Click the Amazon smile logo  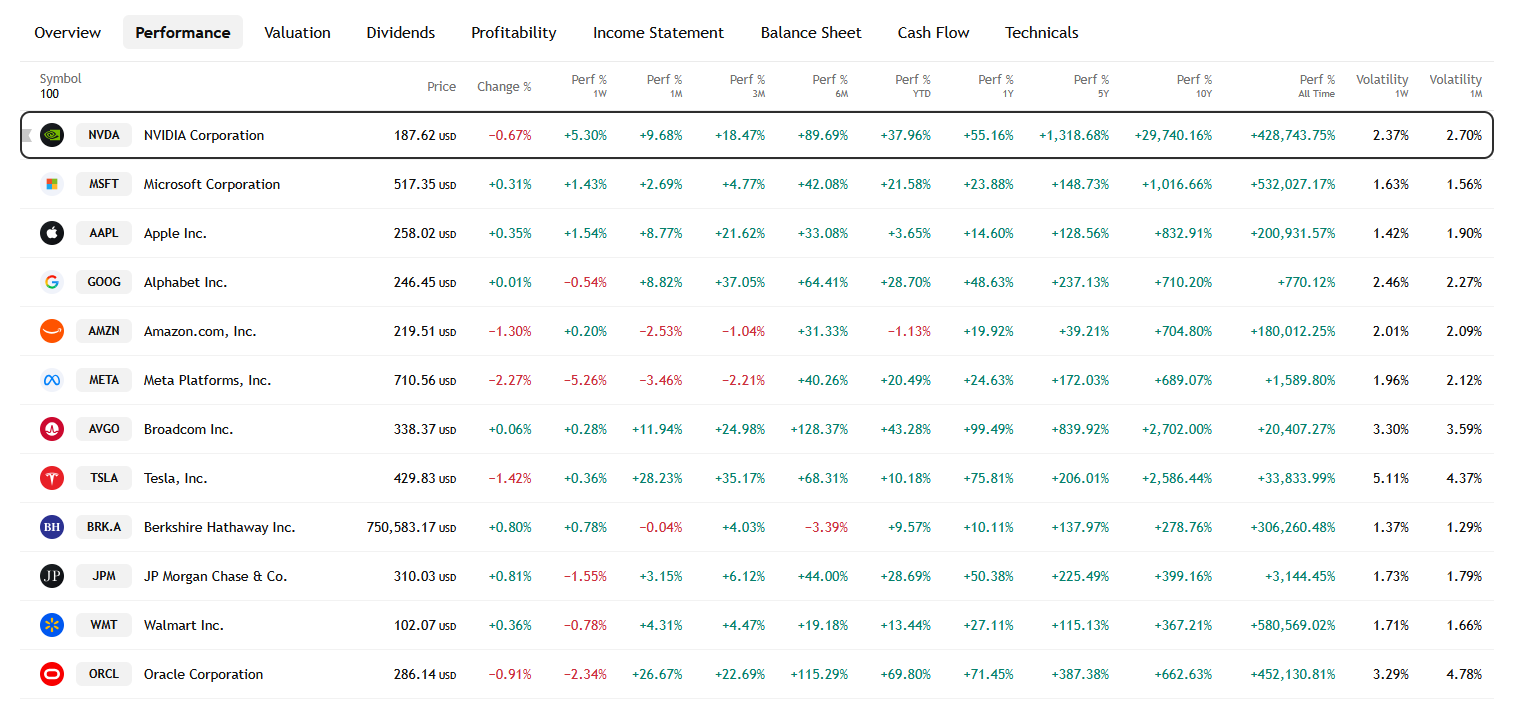(51, 330)
